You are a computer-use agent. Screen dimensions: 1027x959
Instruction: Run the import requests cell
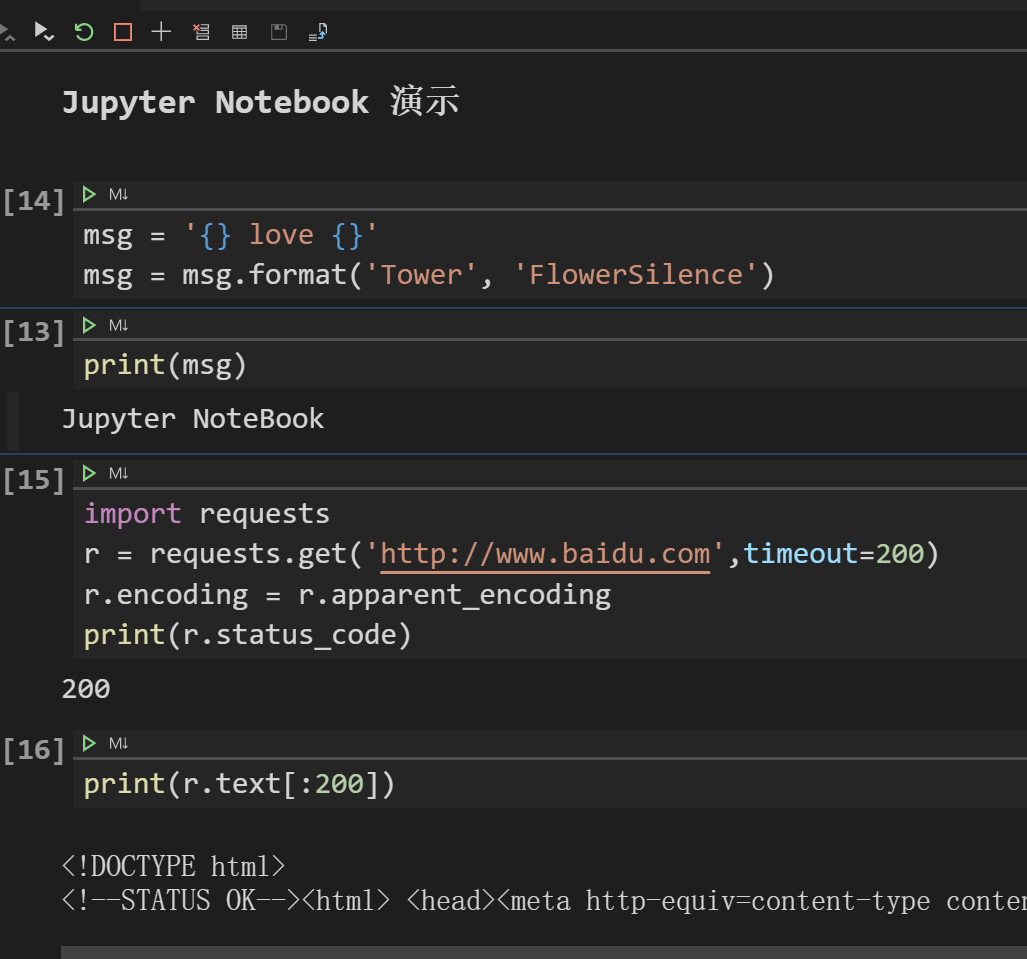pyautogui.click(x=89, y=473)
